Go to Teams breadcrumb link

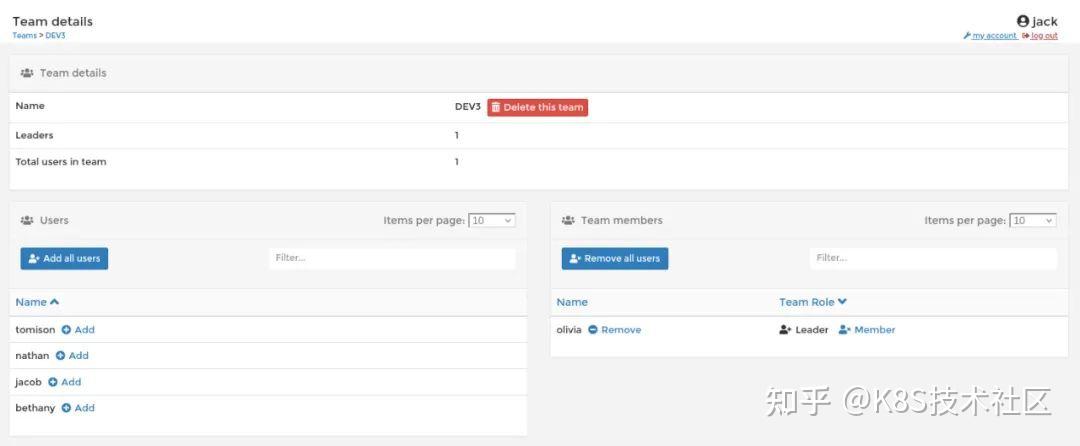[x=24, y=36]
